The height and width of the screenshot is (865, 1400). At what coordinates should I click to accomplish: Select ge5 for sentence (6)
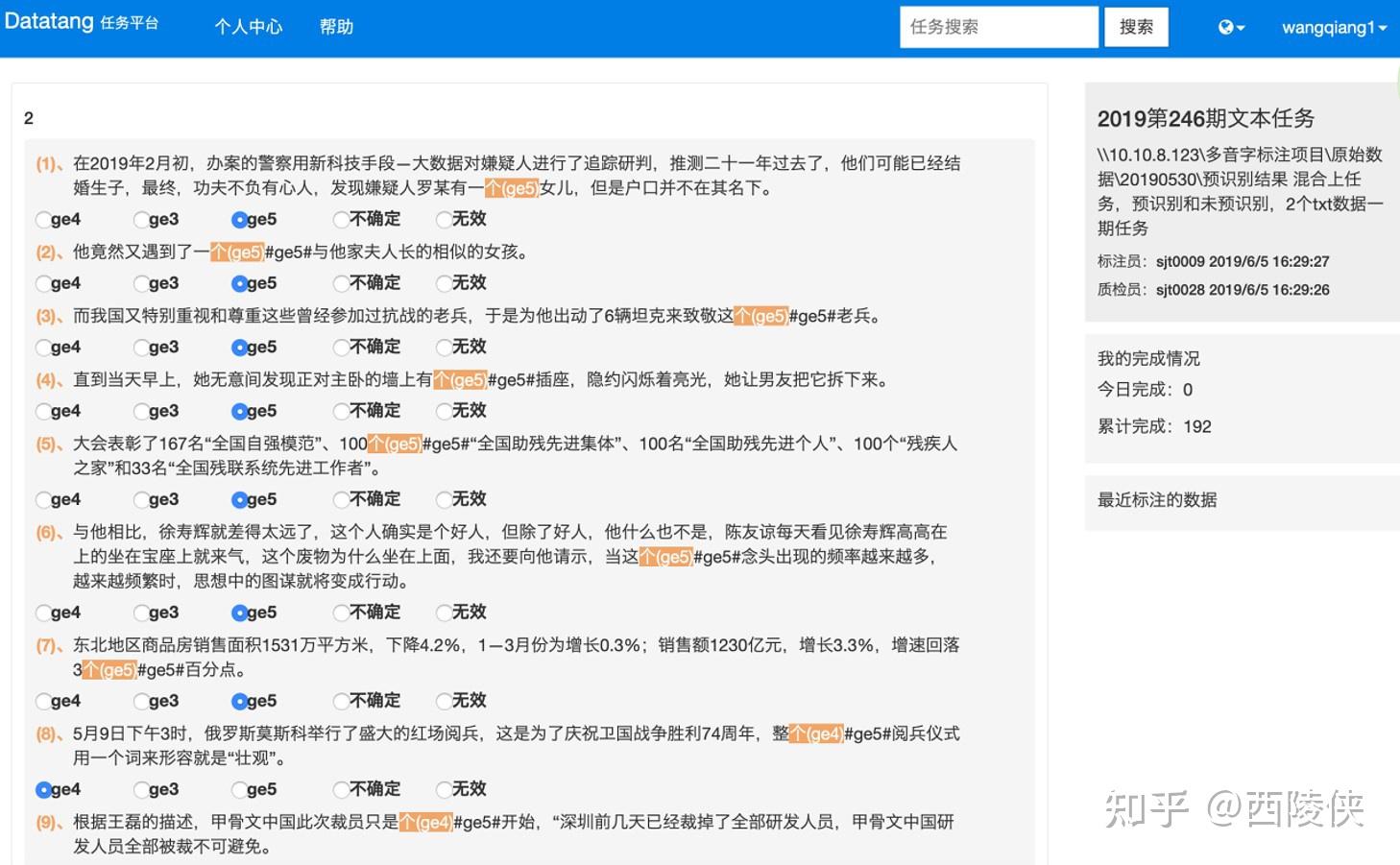[x=239, y=613]
